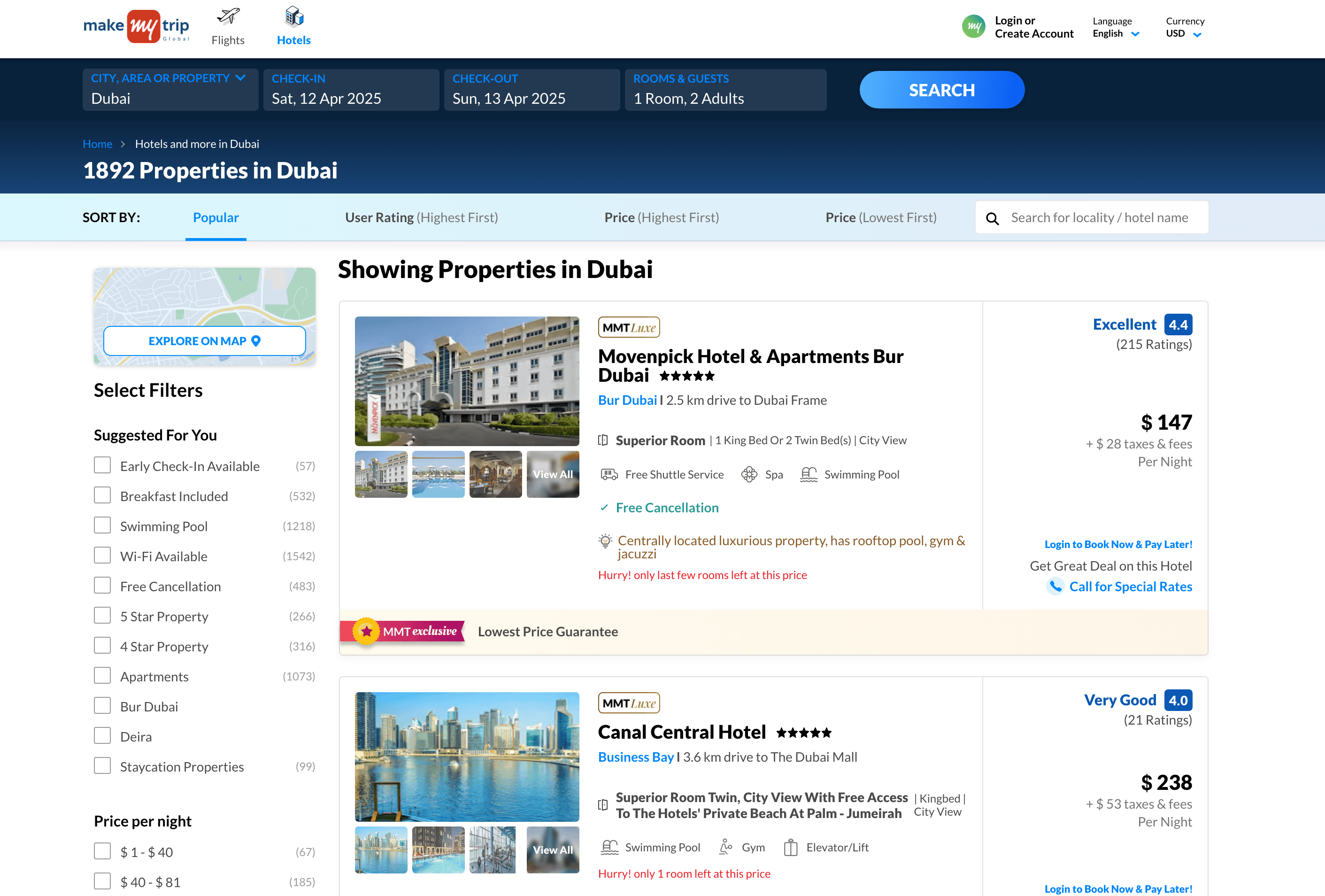Select the Wi-Fi Available filter
Image resolution: width=1325 pixels, height=896 pixels.
click(x=103, y=556)
